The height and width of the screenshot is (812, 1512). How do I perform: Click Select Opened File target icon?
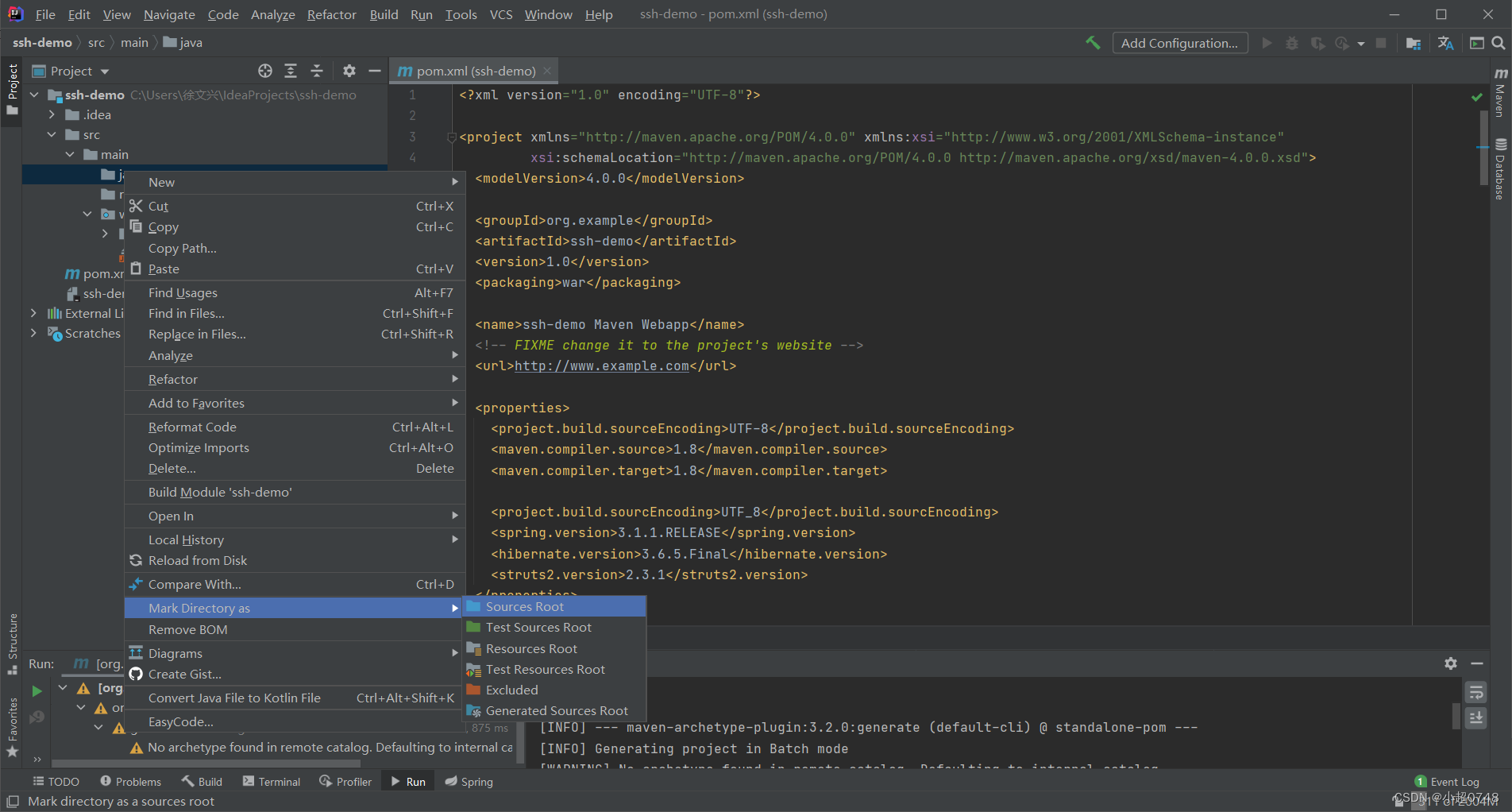[265, 71]
